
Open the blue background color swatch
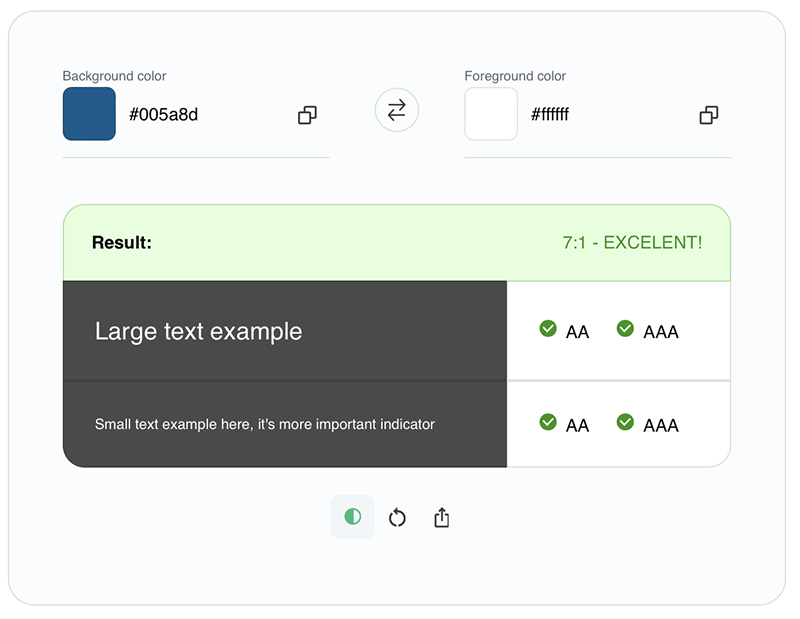point(89,114)
